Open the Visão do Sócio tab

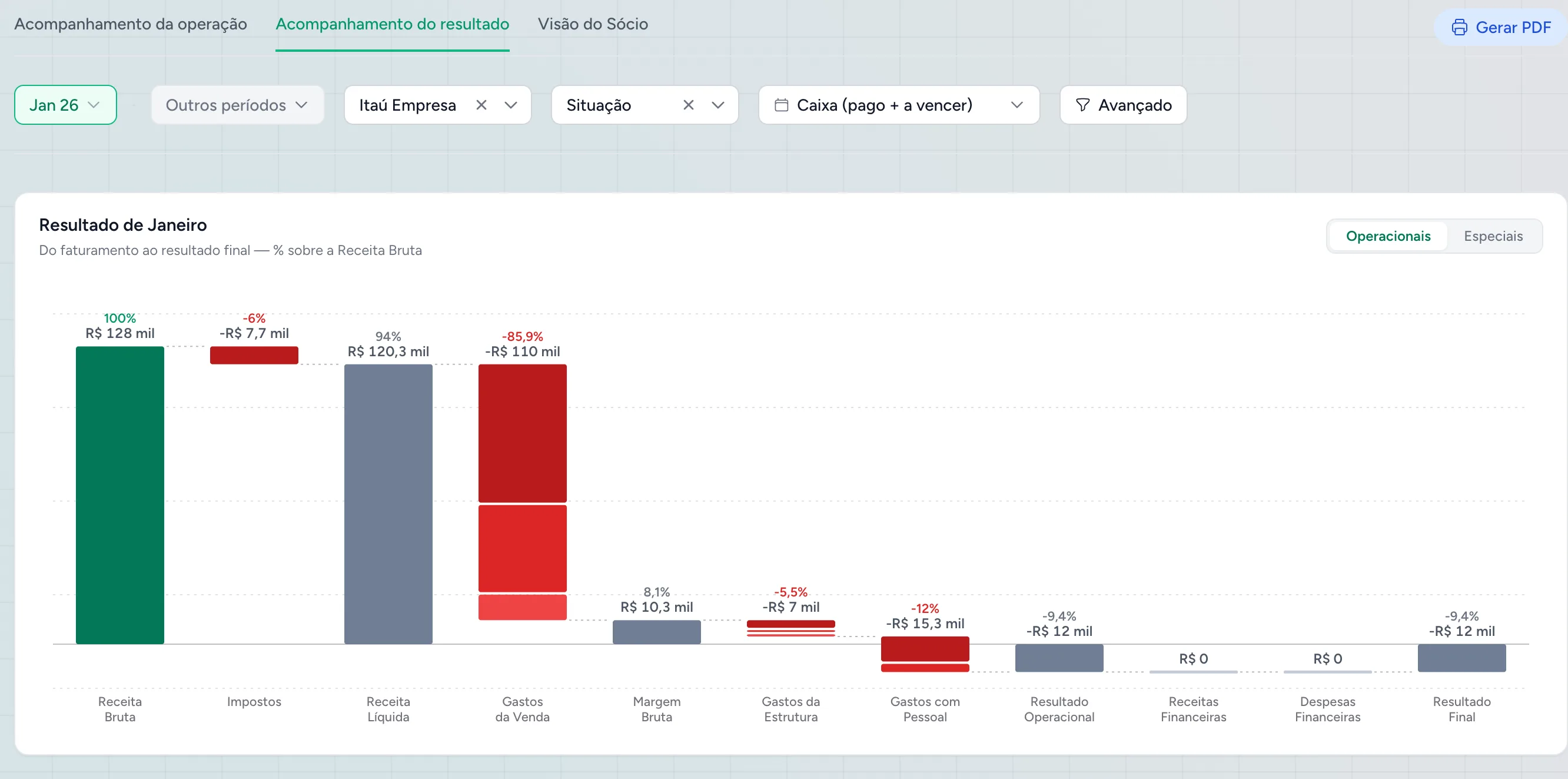[592, 24]
